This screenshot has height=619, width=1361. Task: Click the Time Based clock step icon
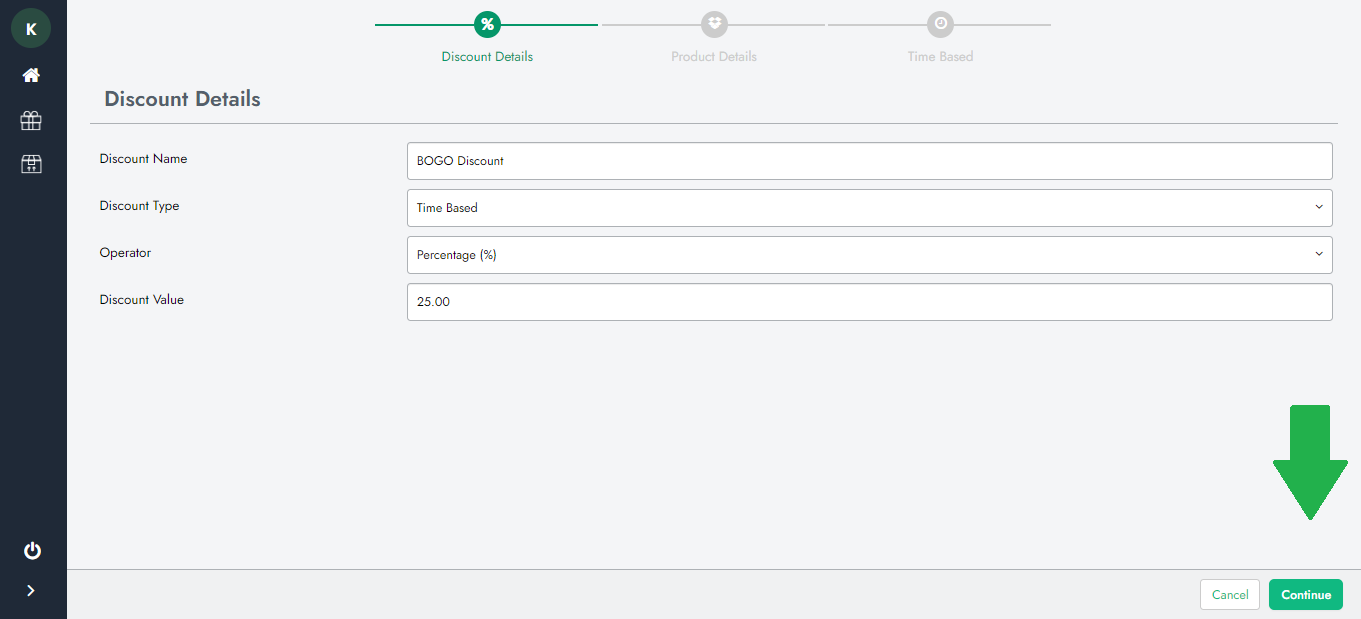[940, 24]
